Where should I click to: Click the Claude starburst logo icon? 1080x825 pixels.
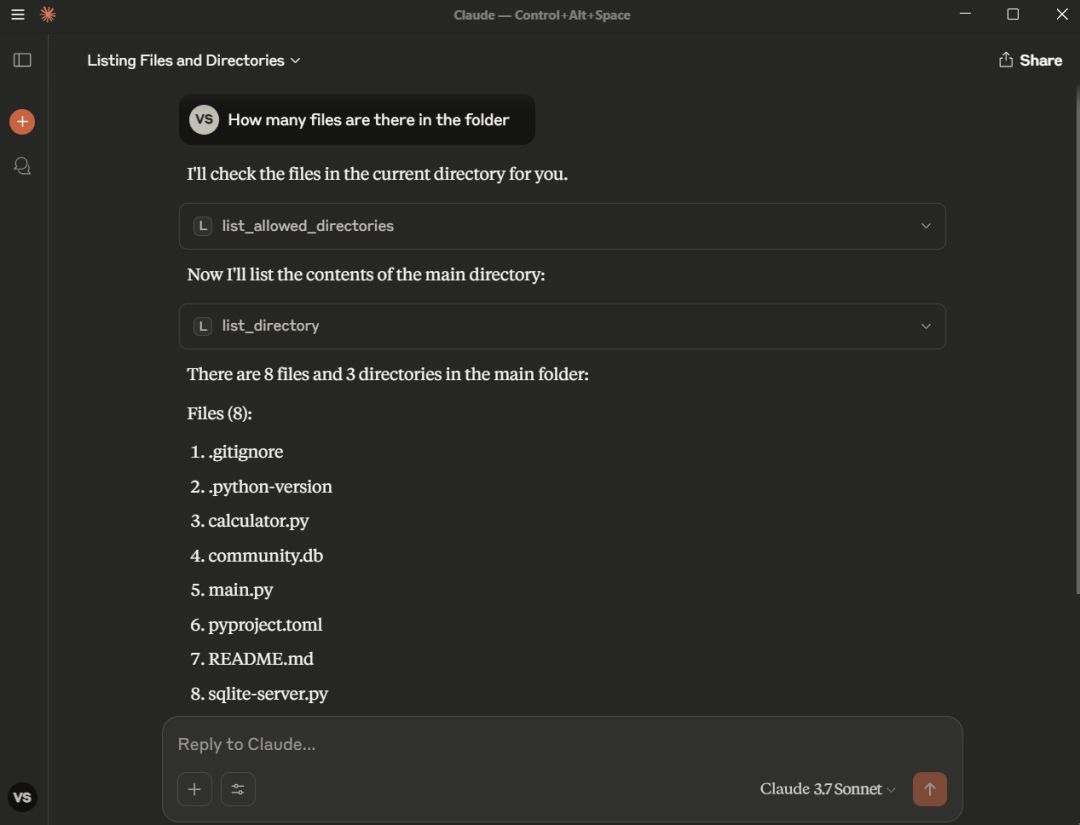(x=47, y=15)
